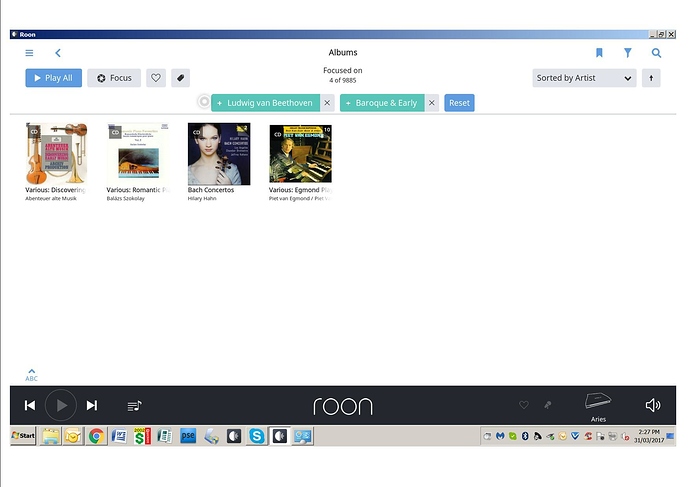Open the hamburger navigation menu
Viewport: 690px width, 487px height.
[x=29, y=53]
